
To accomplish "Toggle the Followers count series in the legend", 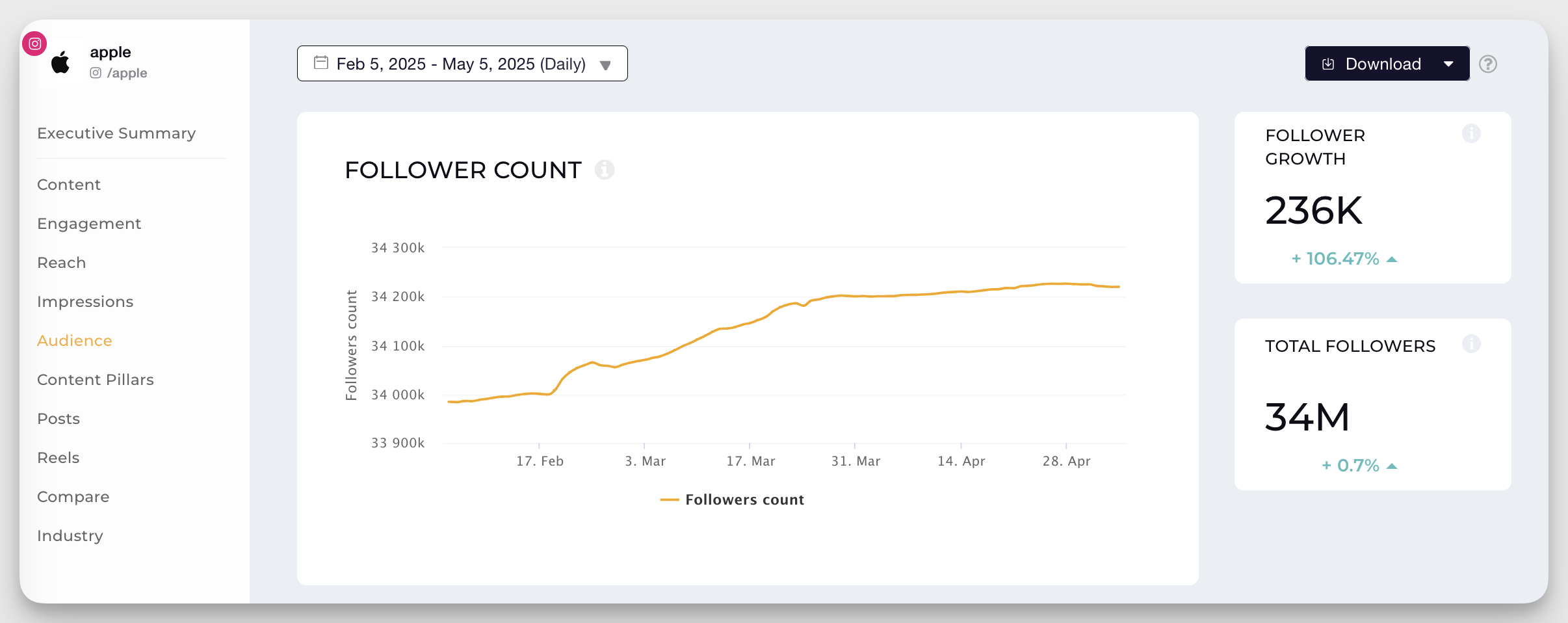I will pos(733,499).
